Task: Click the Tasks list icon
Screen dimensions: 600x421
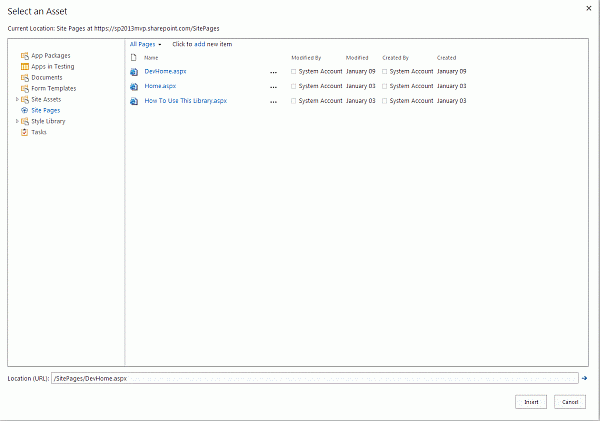Action: [x=24, y=132]
